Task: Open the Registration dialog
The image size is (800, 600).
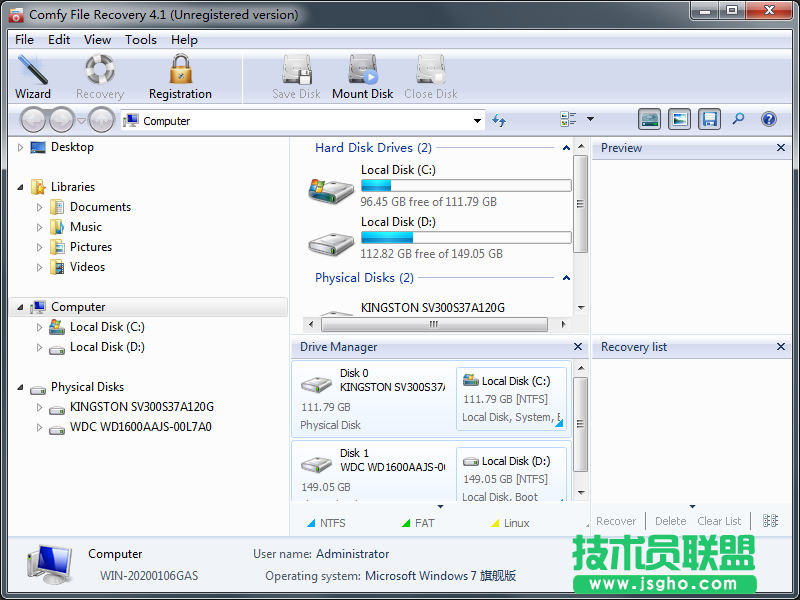Action: tap(179, 76)
